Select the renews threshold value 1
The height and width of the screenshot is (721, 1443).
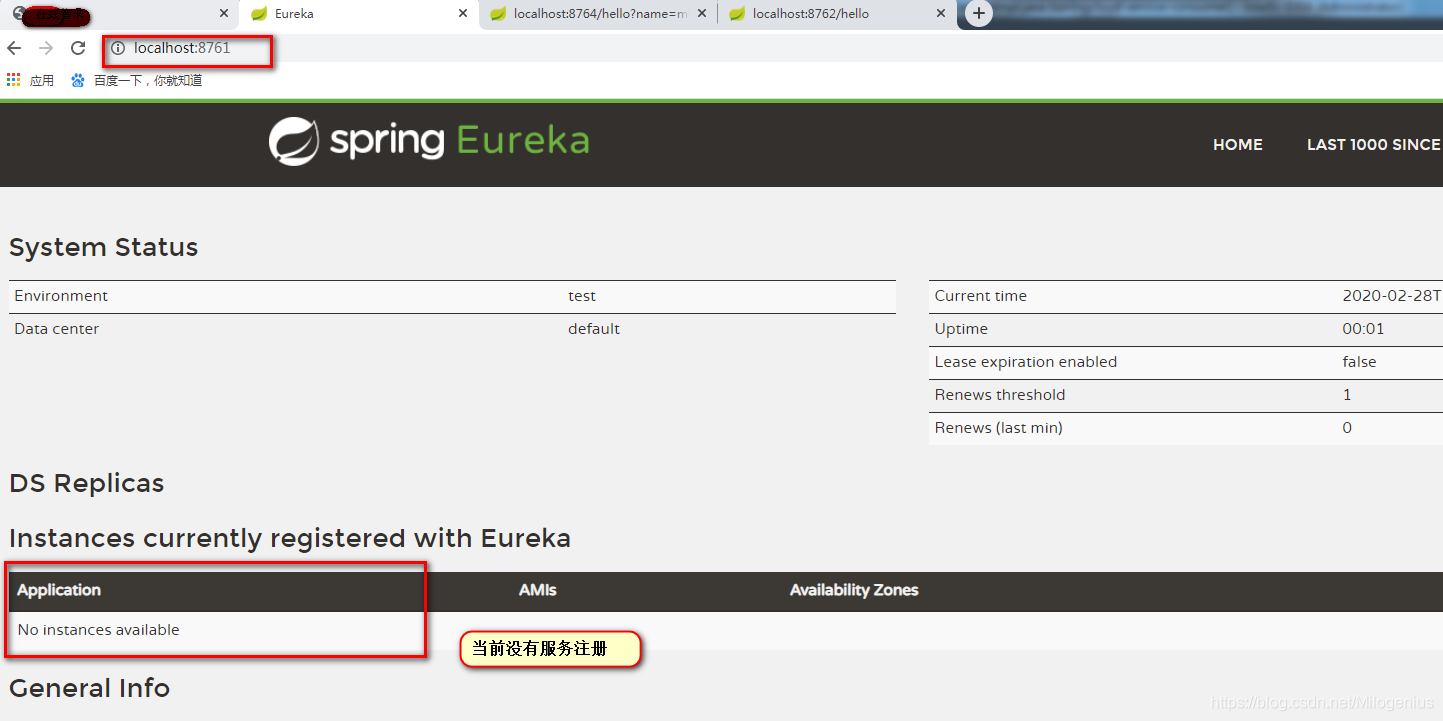(x=1347, y=395)
